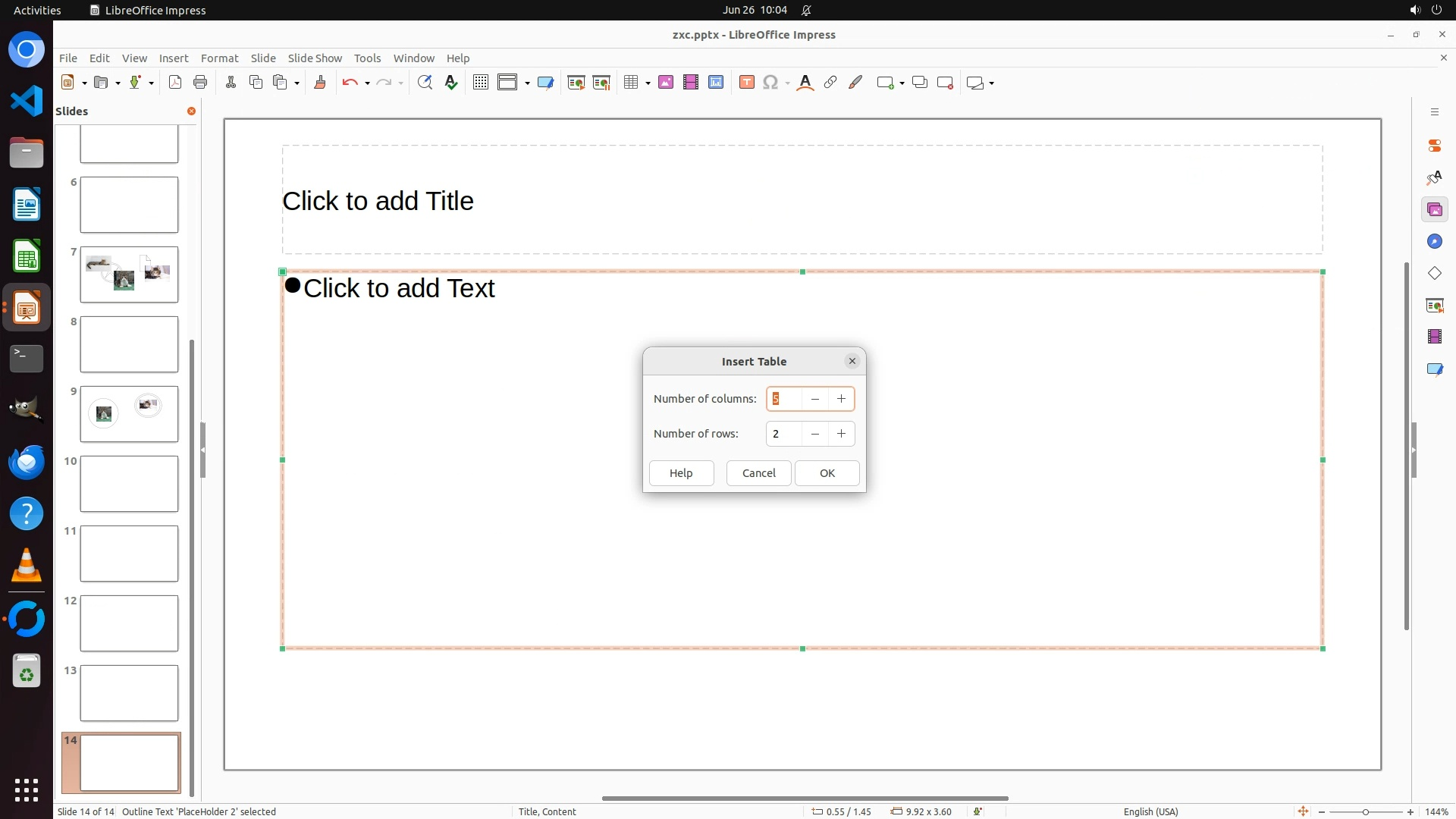Image resolution: width=1456 pixels, height=819 pixels.
Task: Open the Format menu
Action: tap(219, 58)
